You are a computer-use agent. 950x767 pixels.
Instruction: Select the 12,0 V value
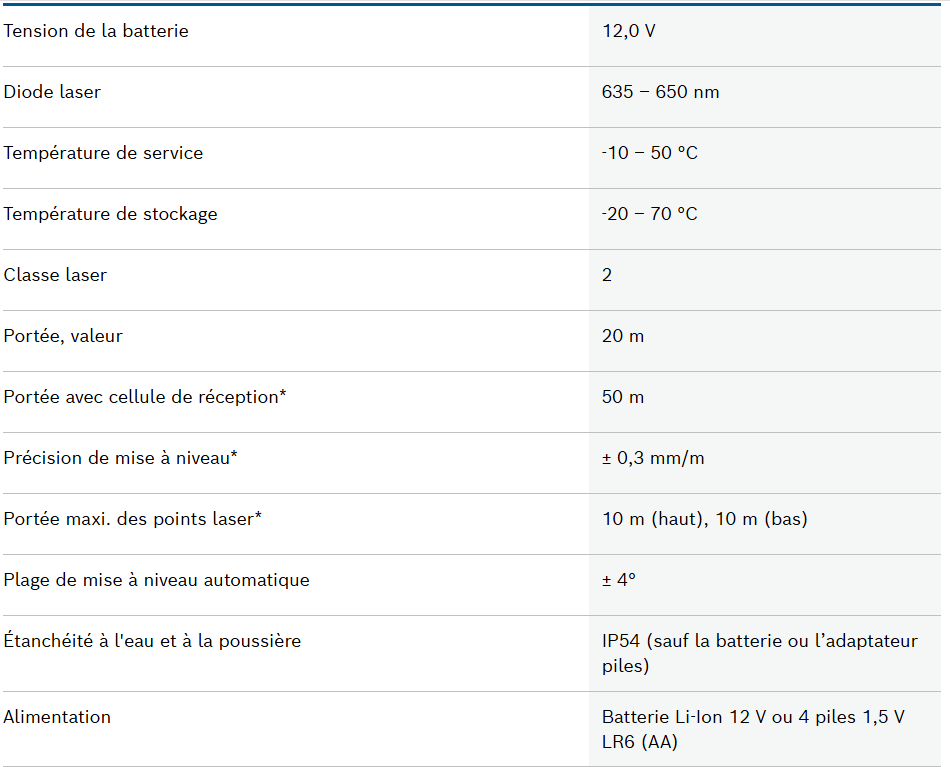click(629, 31)
